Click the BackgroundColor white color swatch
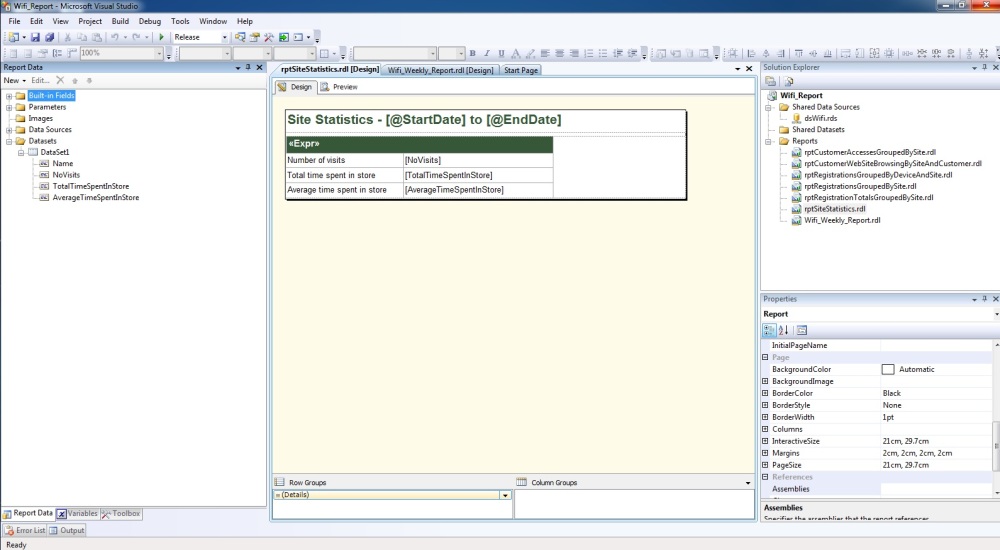1000x550 pixels. click(888, 369)
